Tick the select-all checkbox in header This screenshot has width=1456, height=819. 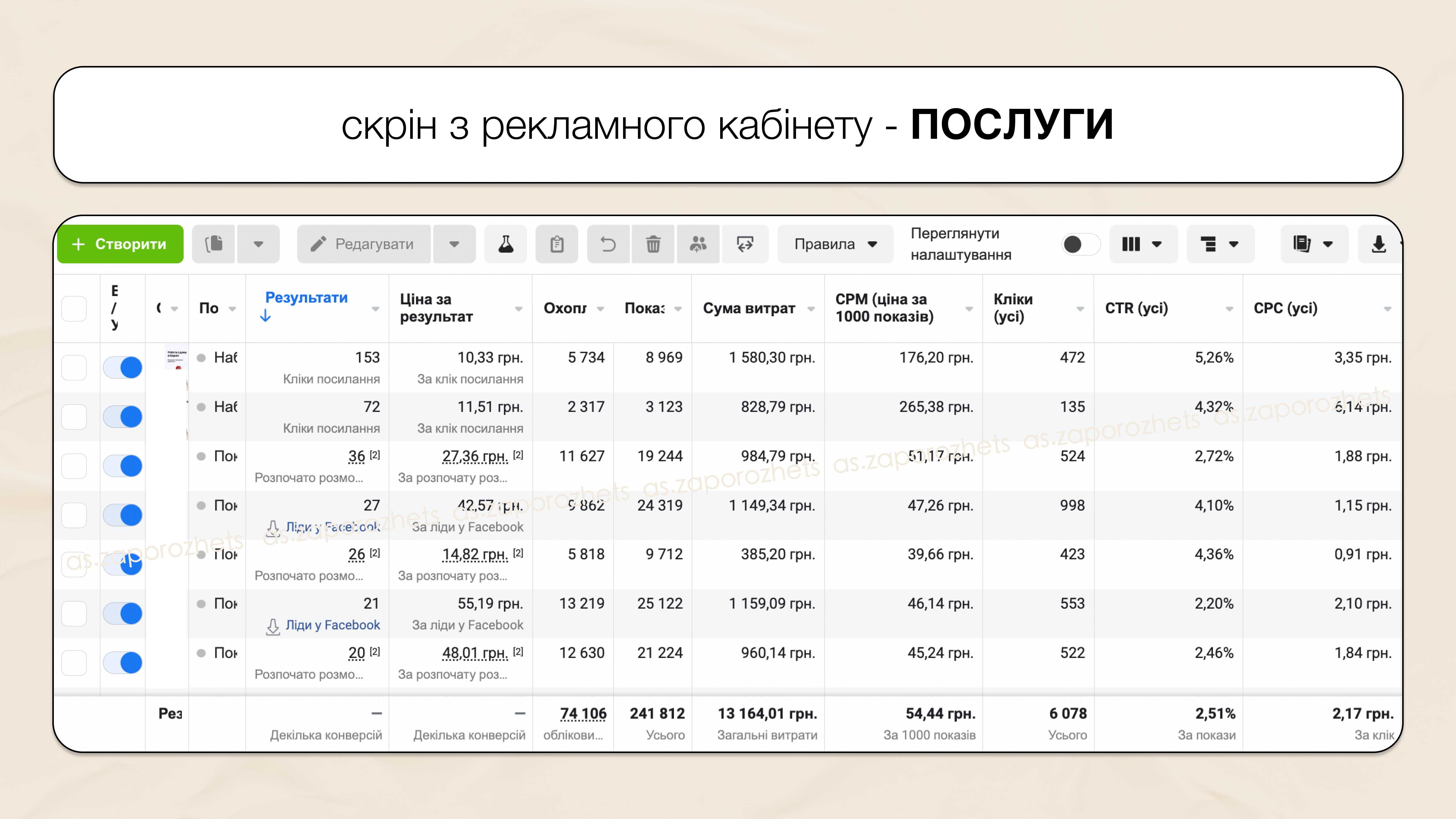[74, 309]
